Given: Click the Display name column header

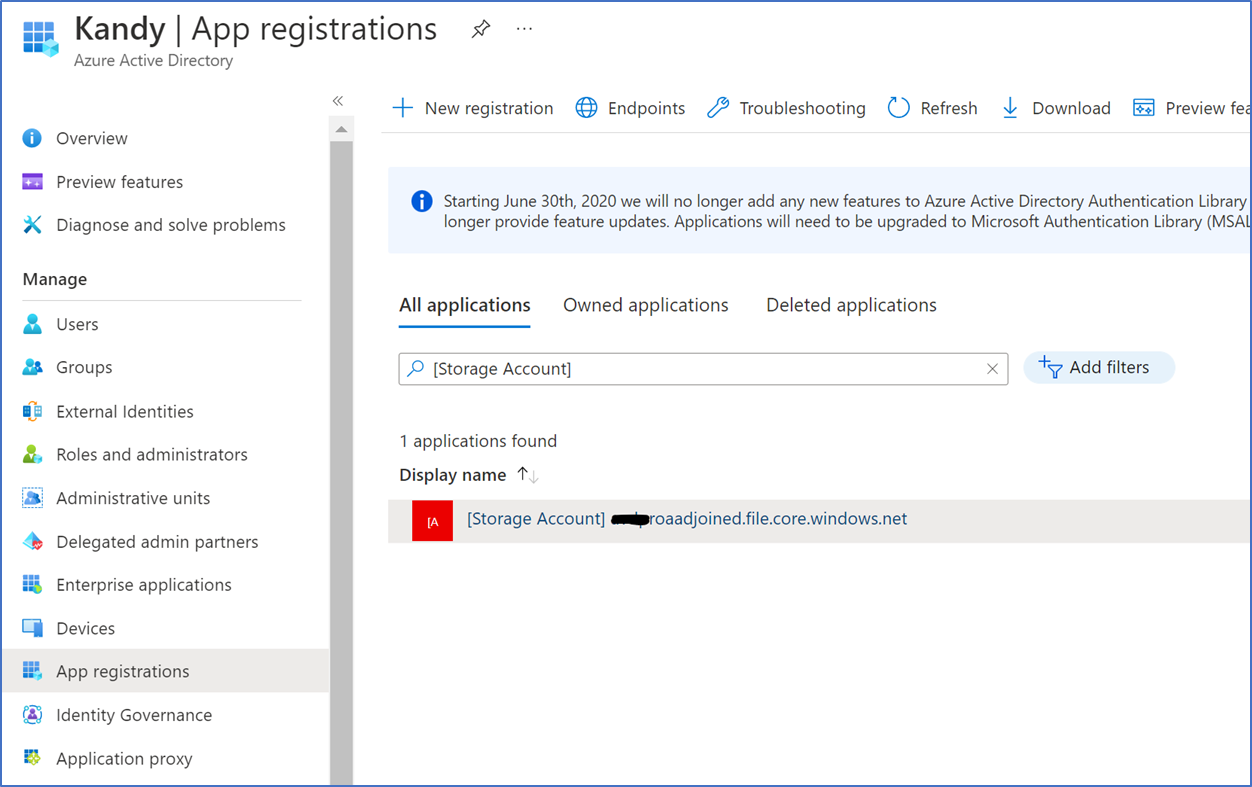Looking at the screenshot, I should tap(453, 475).
